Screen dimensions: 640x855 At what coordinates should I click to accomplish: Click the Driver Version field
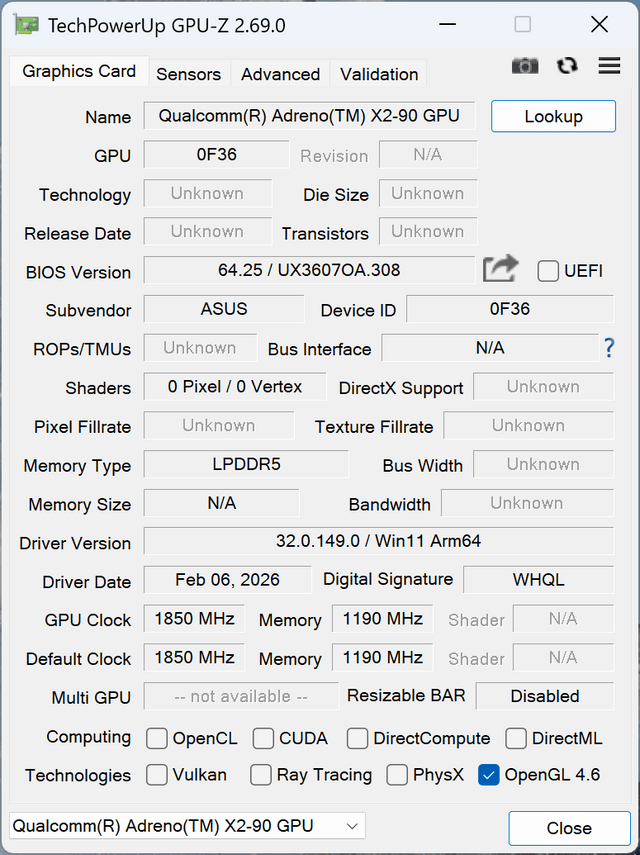[378, 541]
